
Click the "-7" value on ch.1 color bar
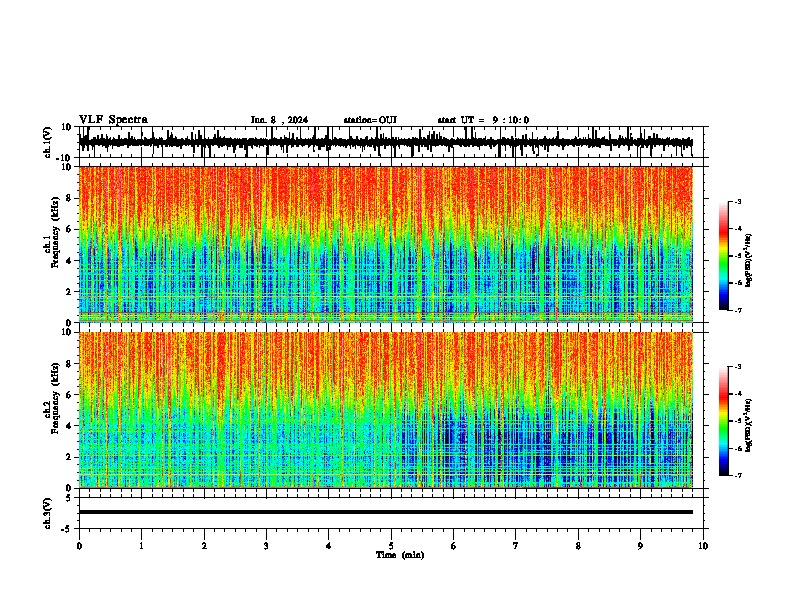coord(737,310)
